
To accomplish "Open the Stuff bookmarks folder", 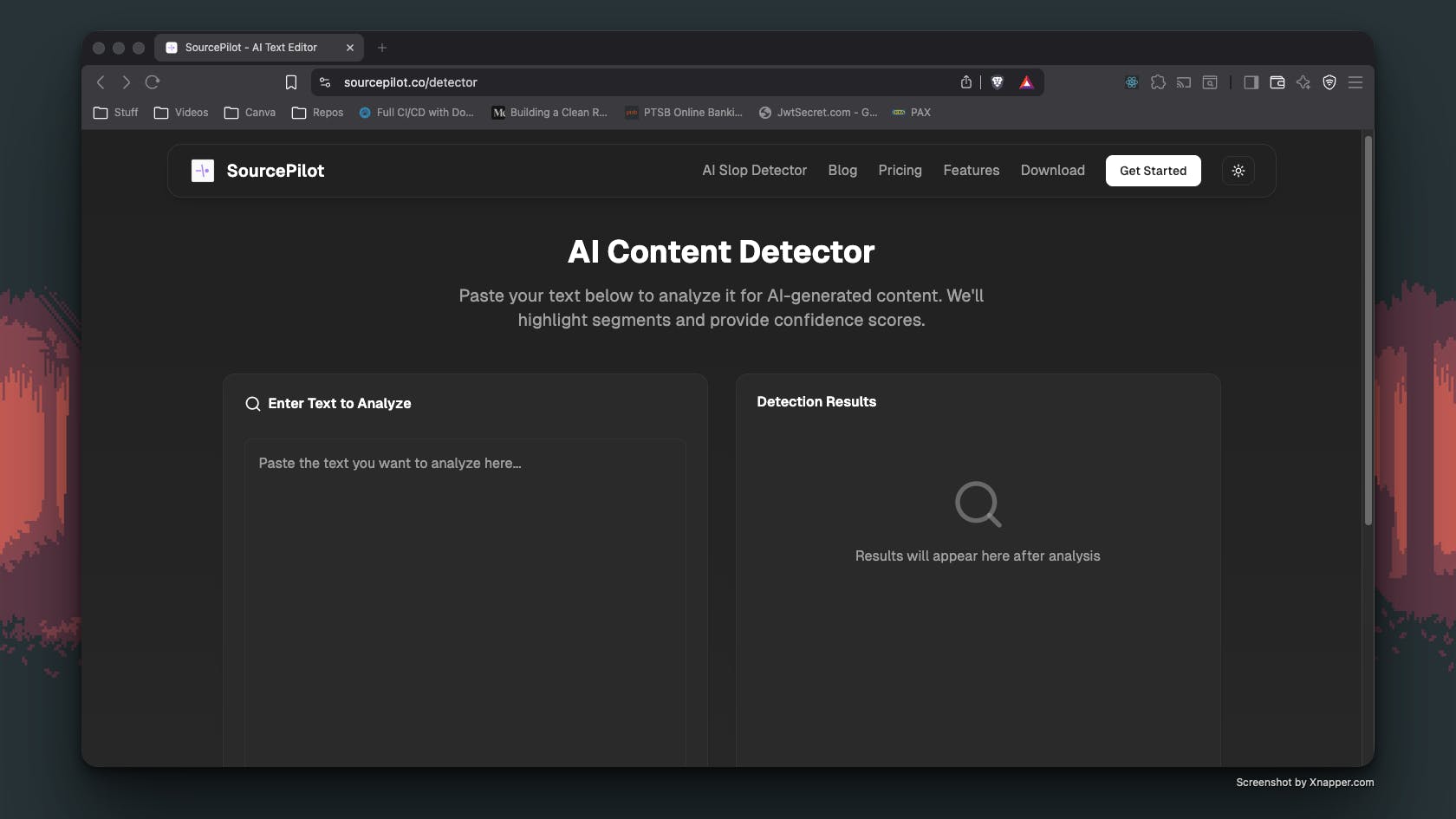I will click(x=115, y=113).
